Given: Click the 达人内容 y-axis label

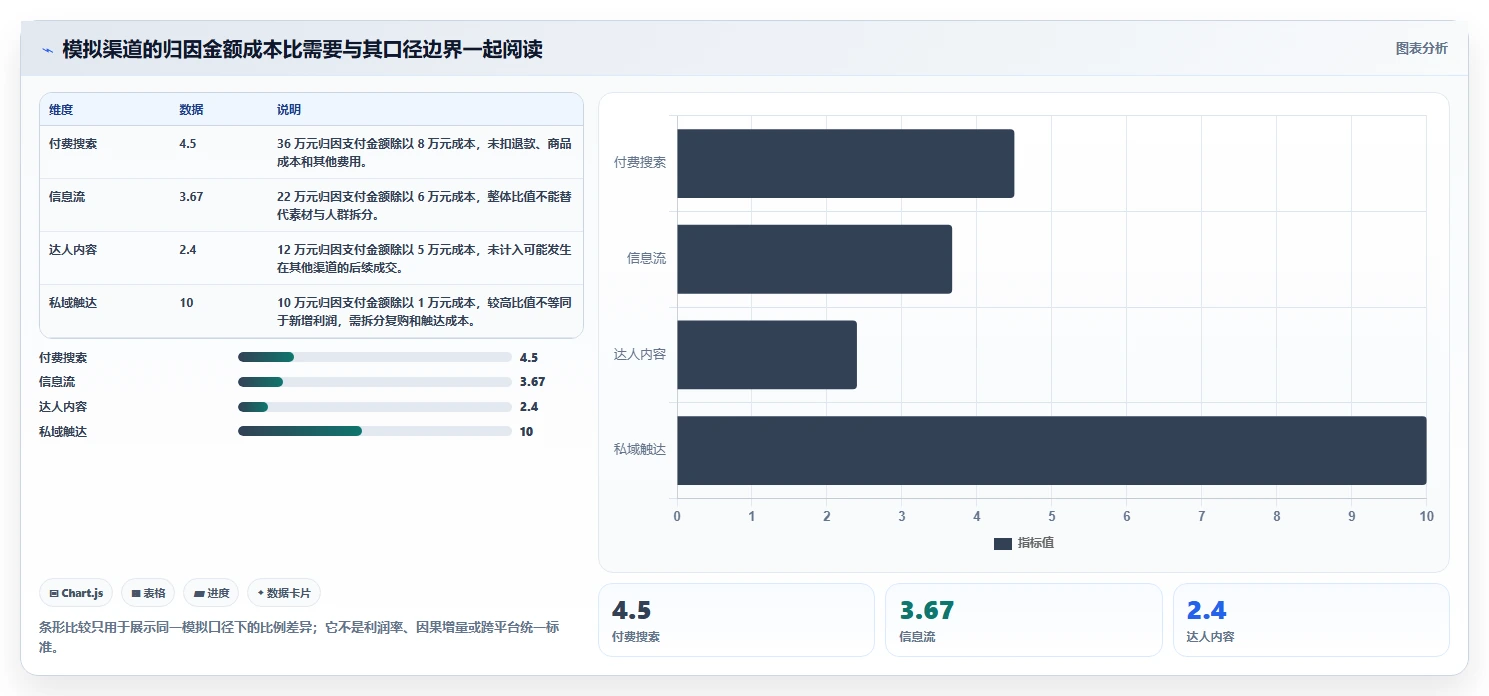Looking at the screenshot, I should [x=640, y=354].
